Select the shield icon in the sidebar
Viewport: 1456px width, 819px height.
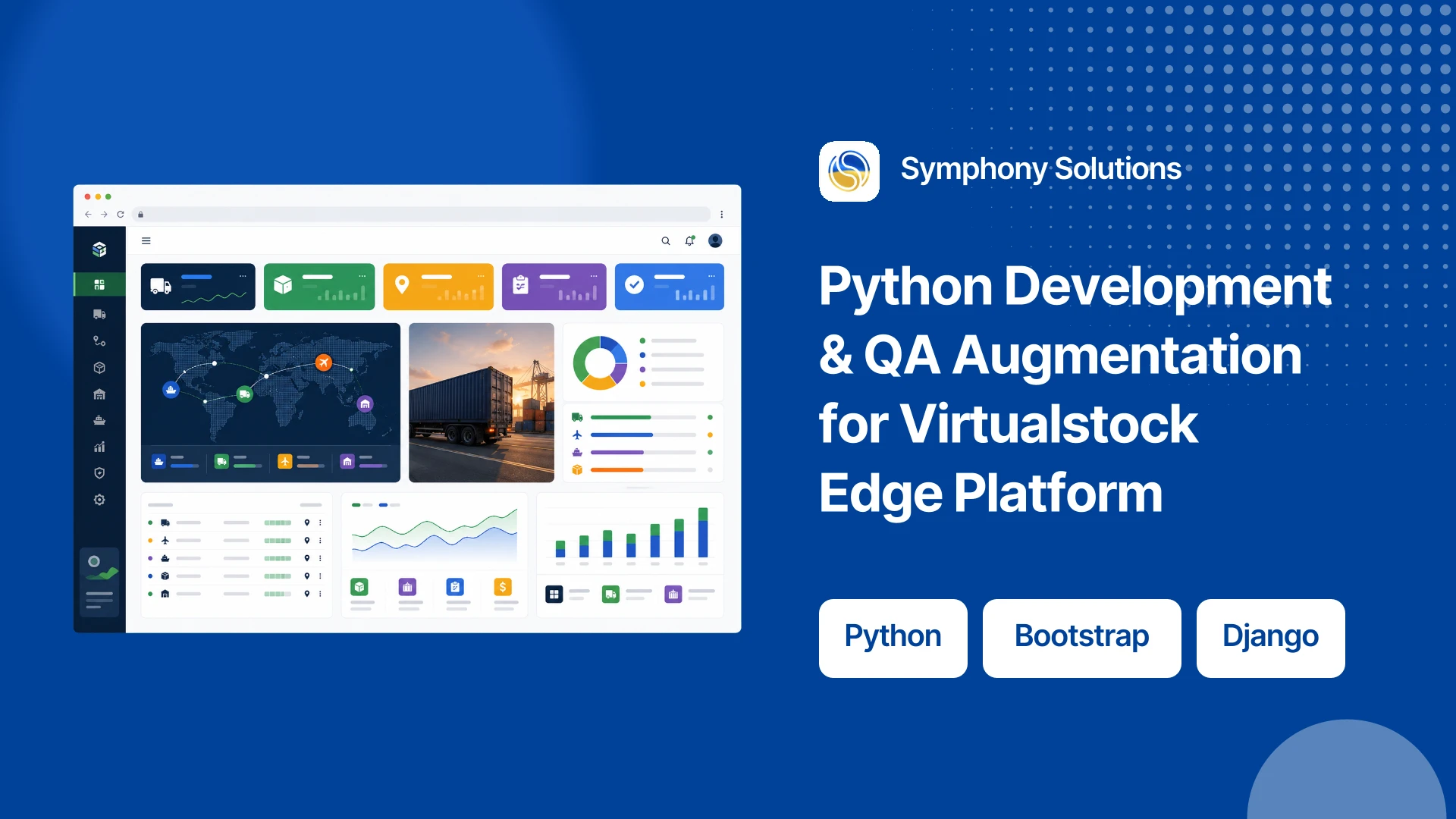[x=99, y=473]
